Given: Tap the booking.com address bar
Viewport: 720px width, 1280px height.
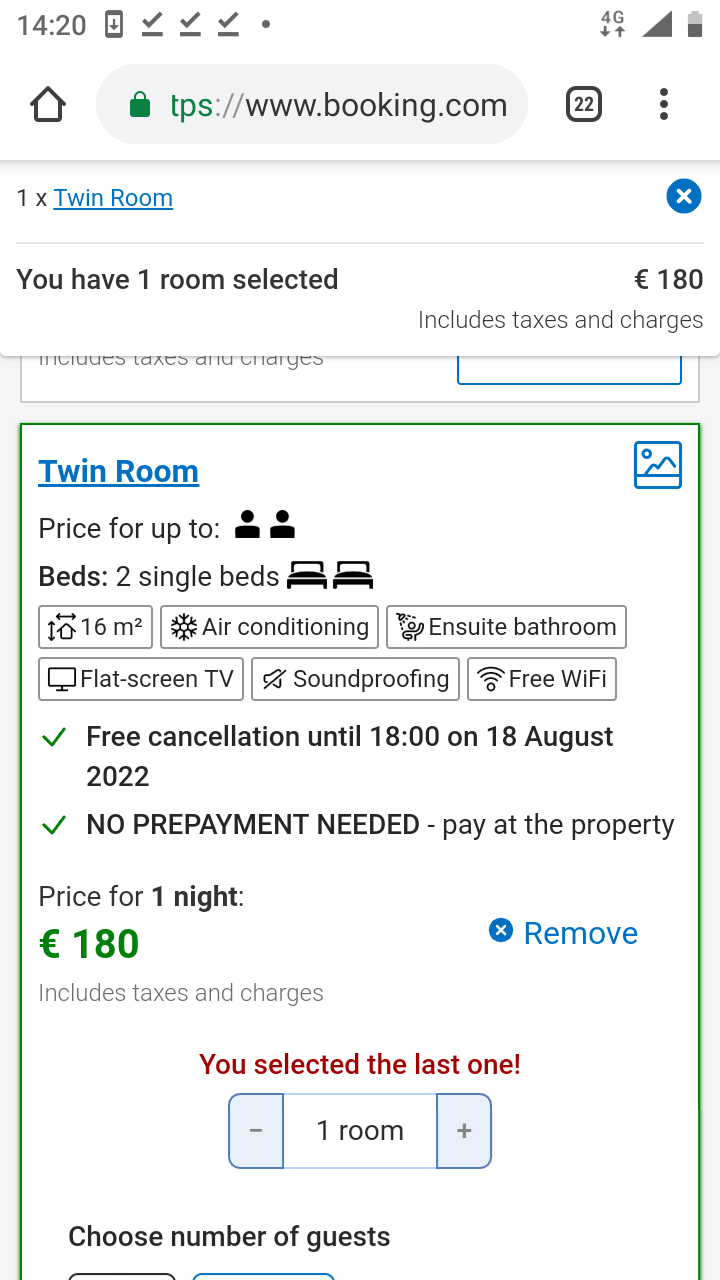Looking at the screenshot, I should (x=312, y=105).
